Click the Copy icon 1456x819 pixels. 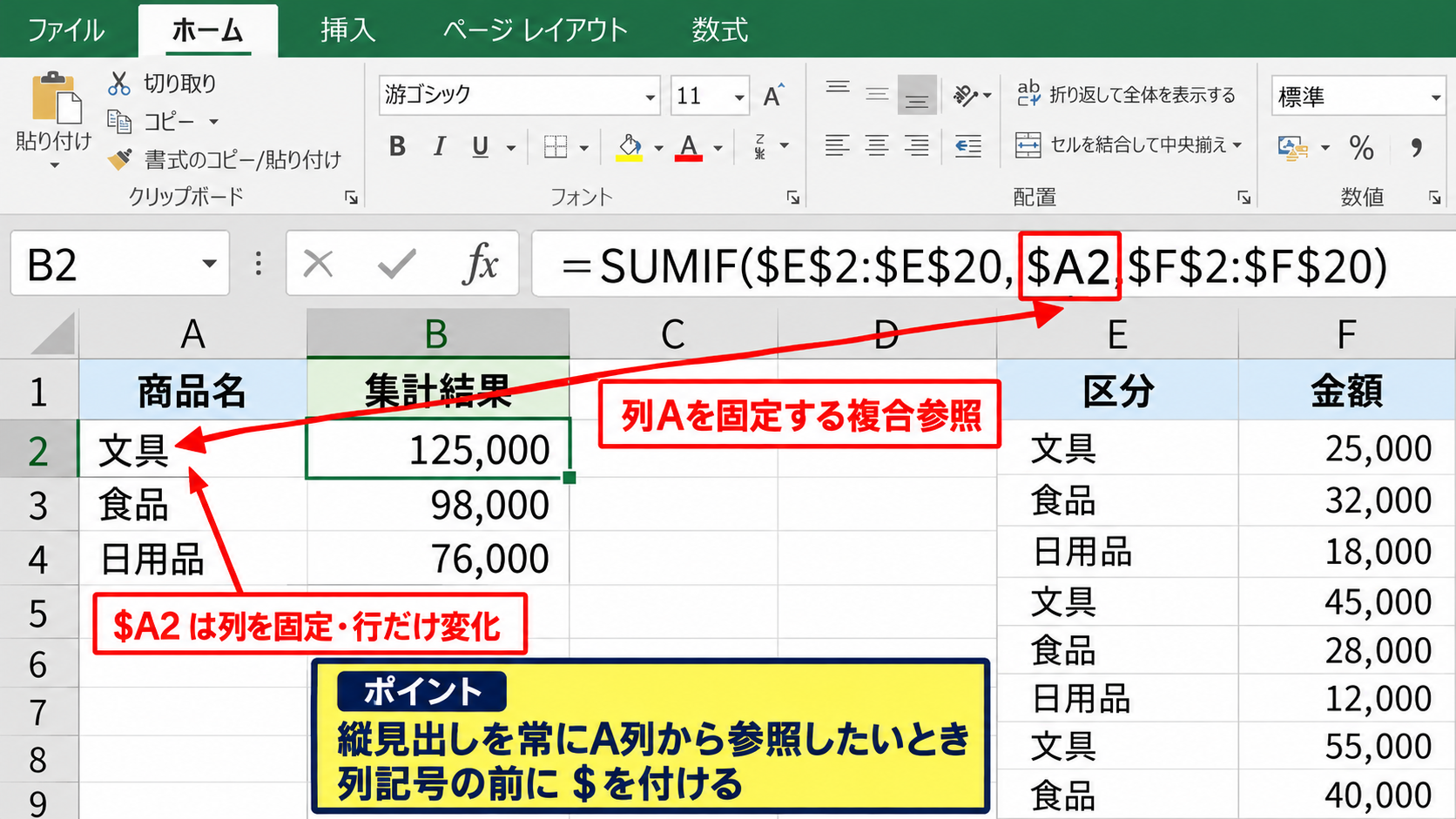point(118,121)
